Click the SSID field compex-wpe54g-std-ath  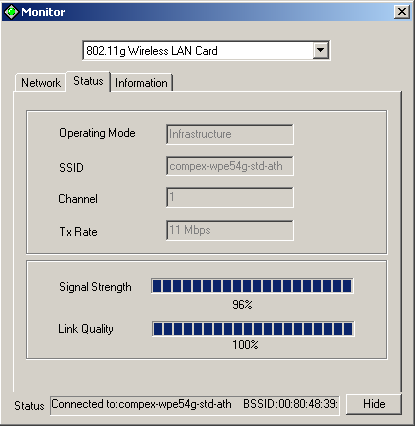click(x=230, y=166)
